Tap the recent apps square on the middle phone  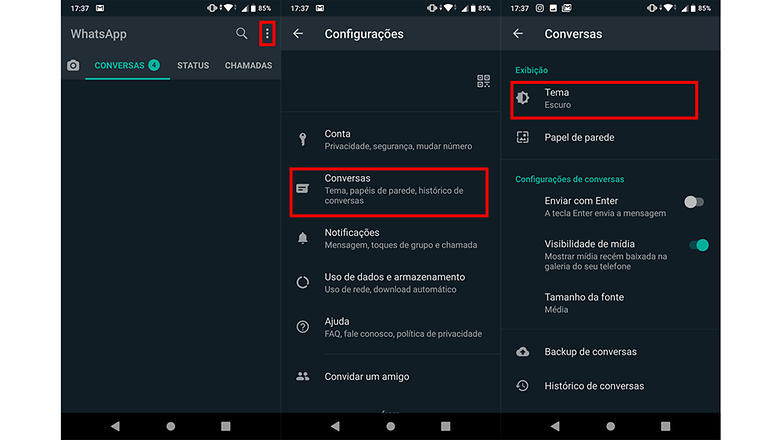point(446,426)
